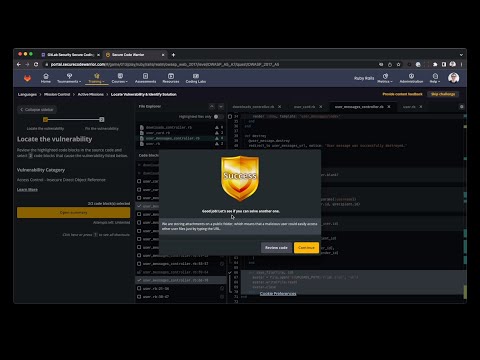The width and height of the screenshot is (480, 360).
Task: Expand the Training dropdown menu
Action: click(x=96, y=78)
